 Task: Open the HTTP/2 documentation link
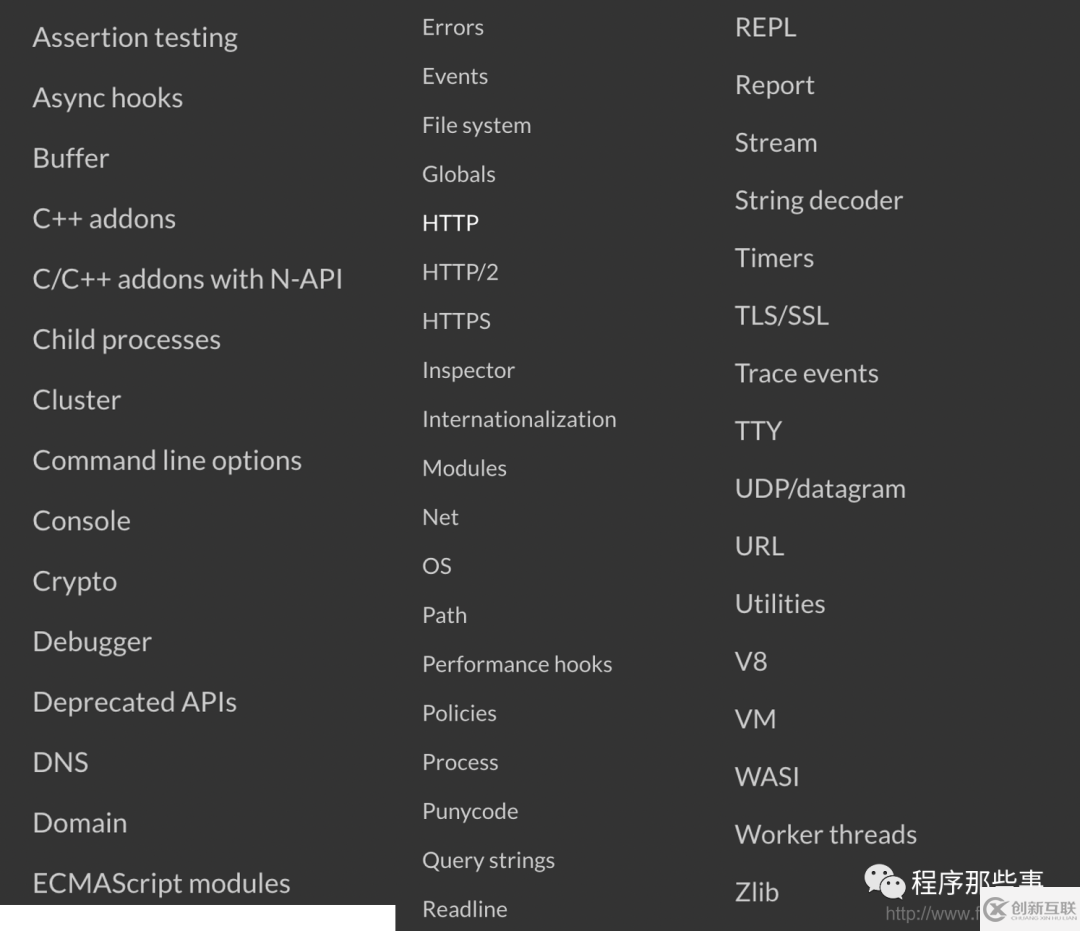pos(460,272)
